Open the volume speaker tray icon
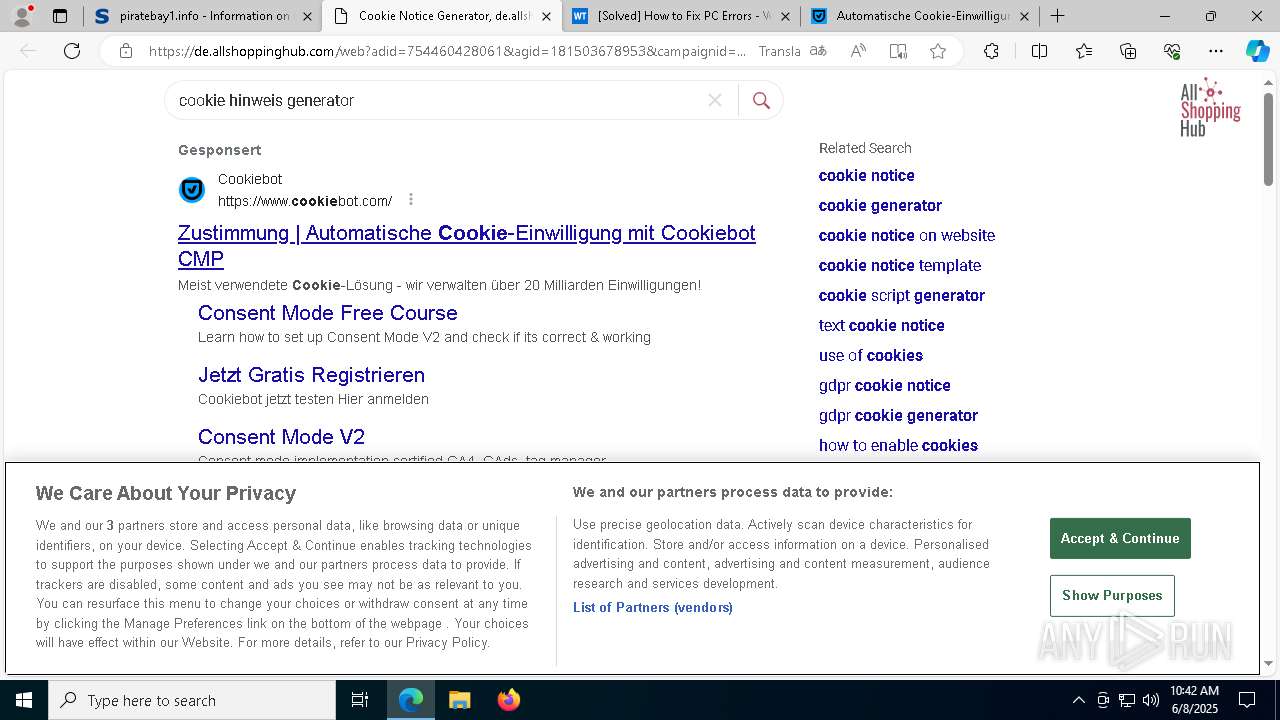 click(x=1150, y=700)
